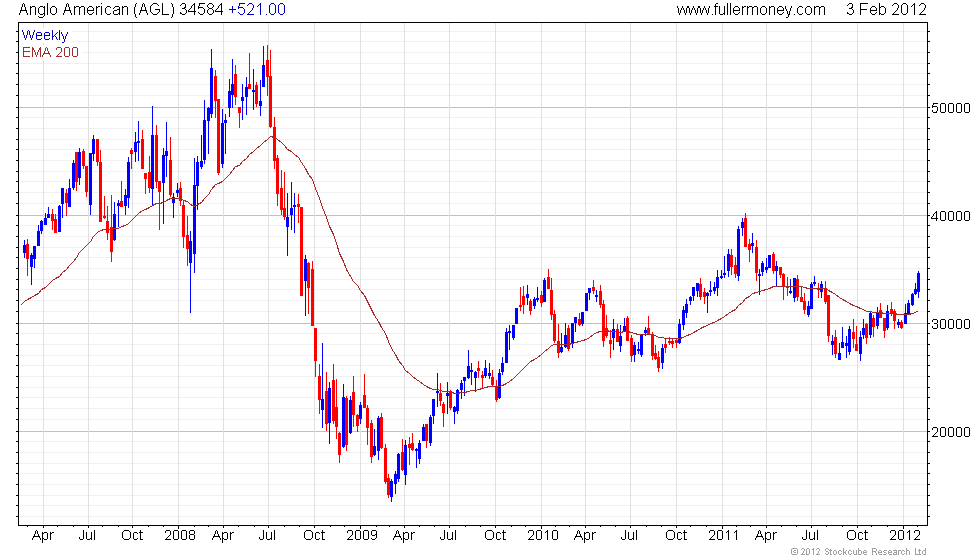
Task: Click the first 'Apr' label on x-axis
Action: (x=42, y=536)
